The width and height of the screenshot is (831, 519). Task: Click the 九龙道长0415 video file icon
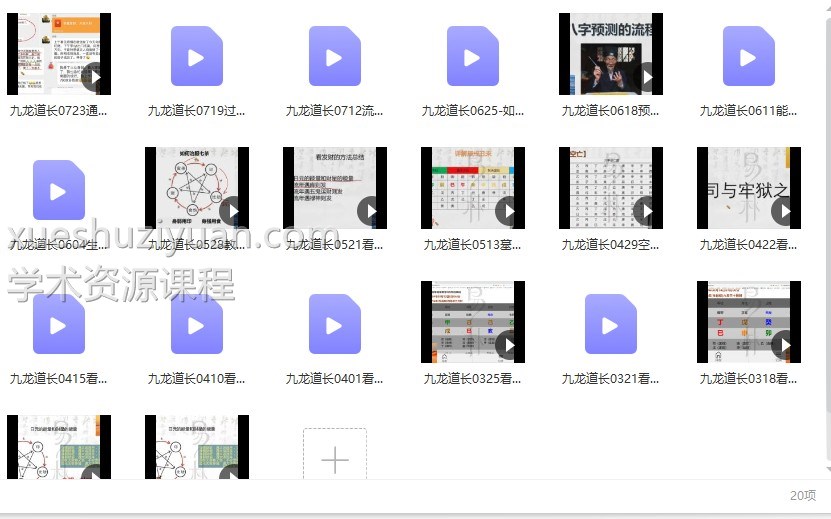(x=58, y=324)
